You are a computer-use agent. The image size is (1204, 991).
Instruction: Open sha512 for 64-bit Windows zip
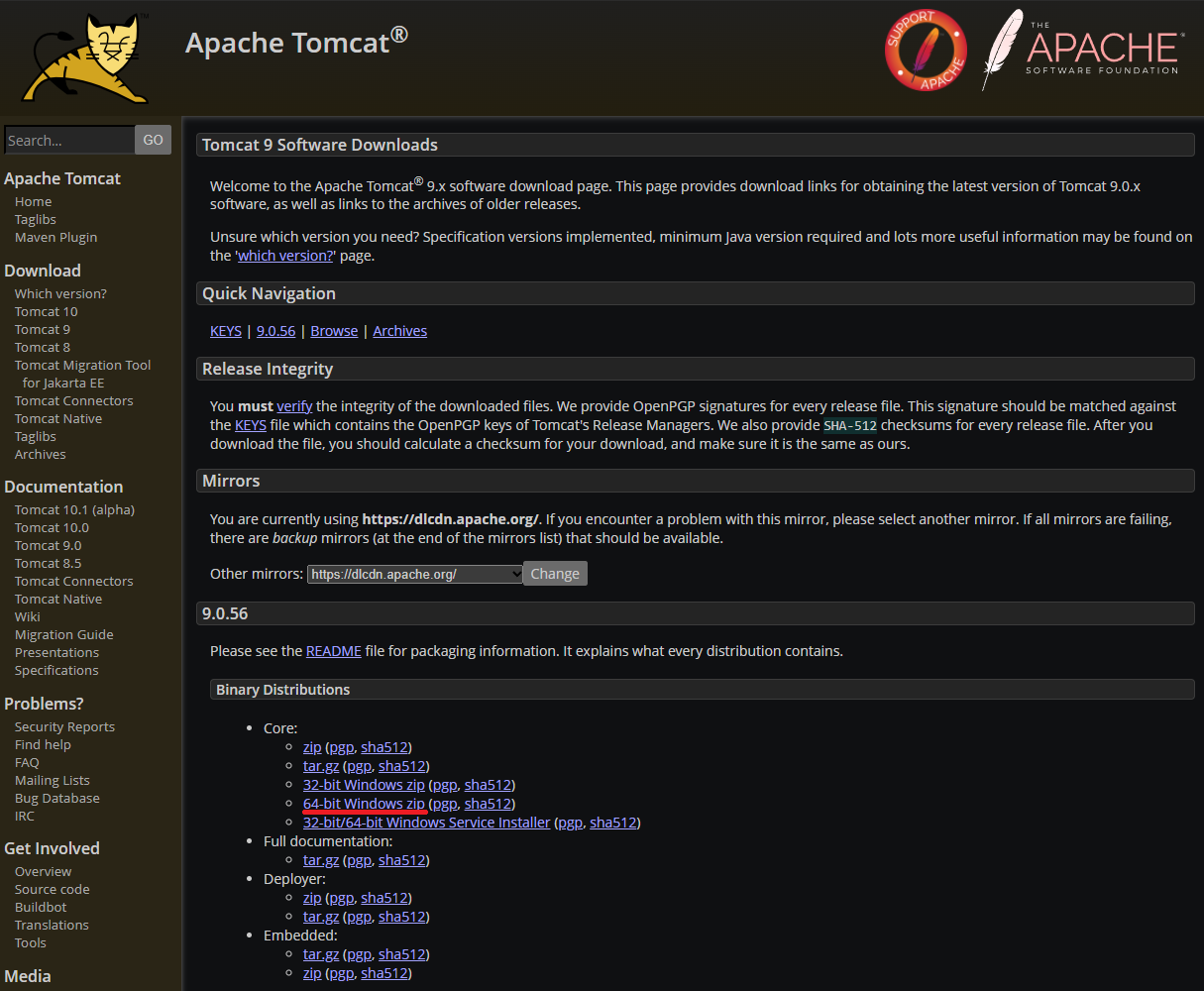pos(489,804)
